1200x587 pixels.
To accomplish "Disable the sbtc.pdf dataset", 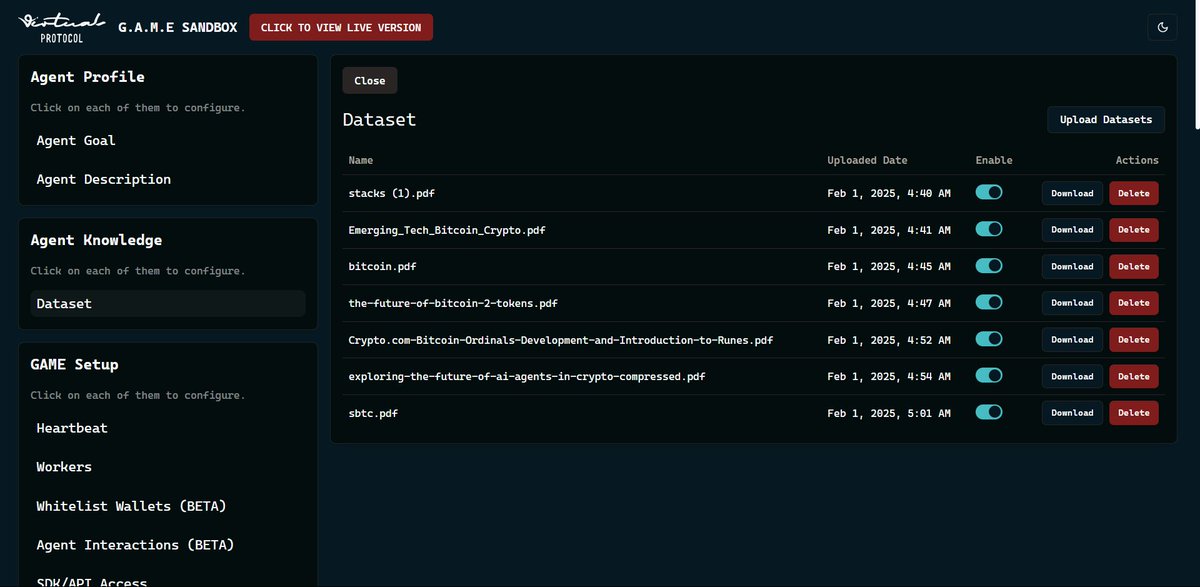I will point(988,412).
